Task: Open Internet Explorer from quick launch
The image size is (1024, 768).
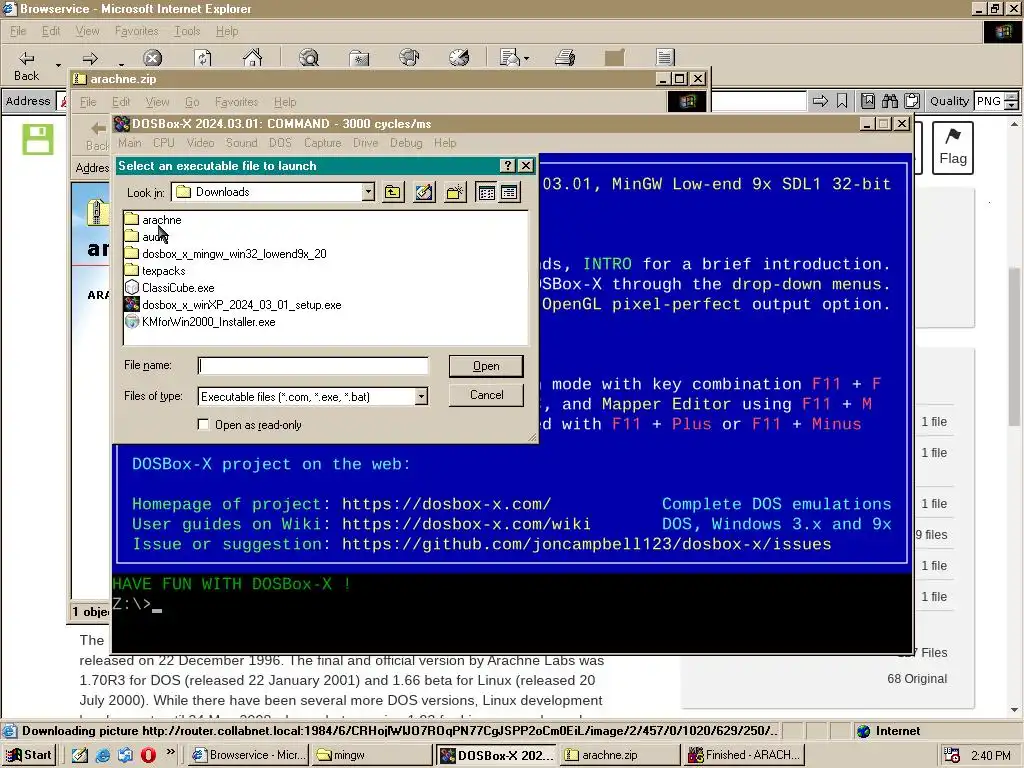Action: click(x=103, y=755)
